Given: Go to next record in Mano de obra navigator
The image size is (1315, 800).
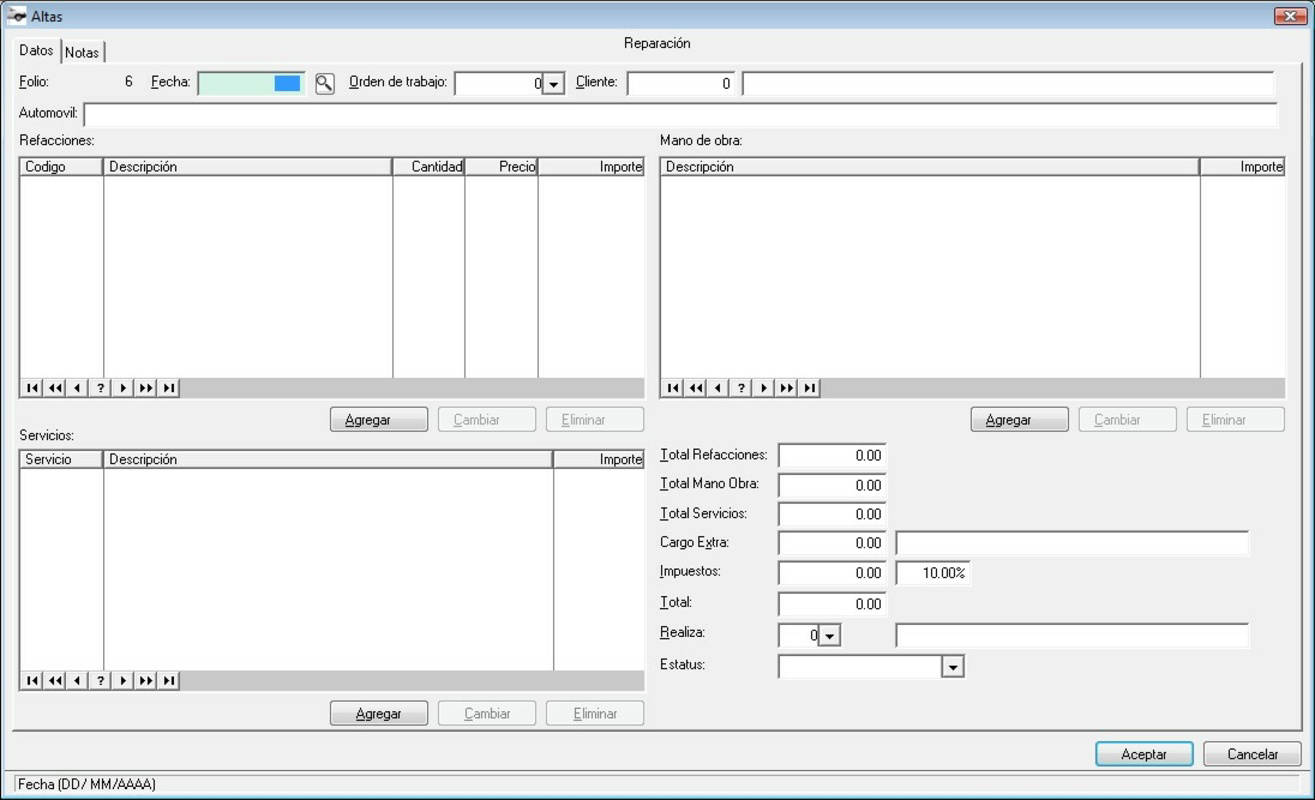Looking at the screenshot, I should point(764,388).
